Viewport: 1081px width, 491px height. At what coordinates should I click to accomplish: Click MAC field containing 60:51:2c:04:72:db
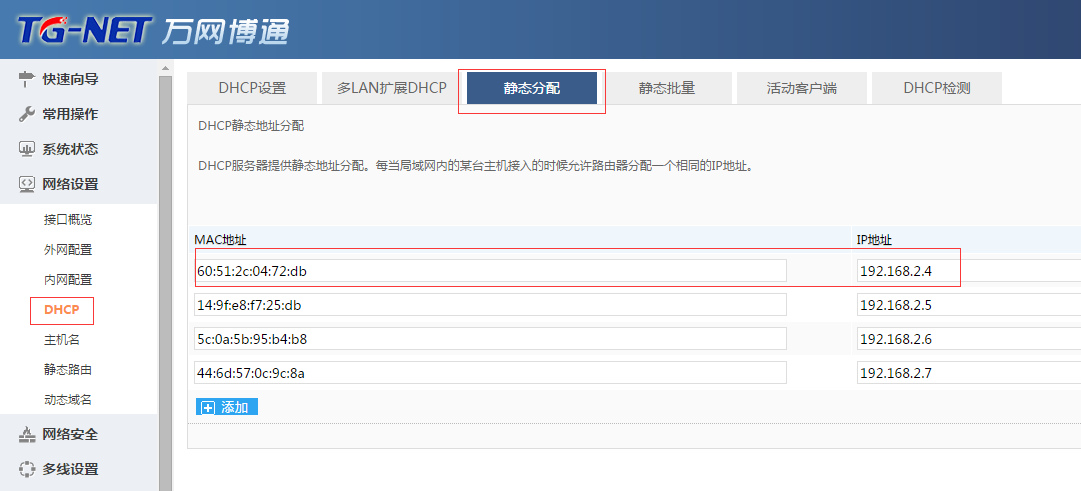pyautogui.click(x=490, y=271)
